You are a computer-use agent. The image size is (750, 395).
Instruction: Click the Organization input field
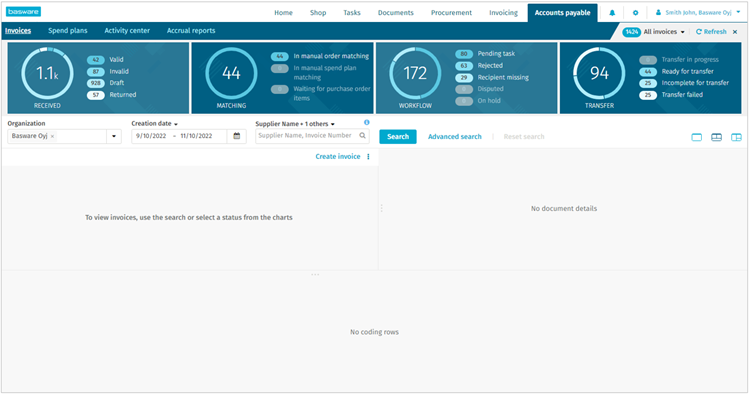pos(57,136)
